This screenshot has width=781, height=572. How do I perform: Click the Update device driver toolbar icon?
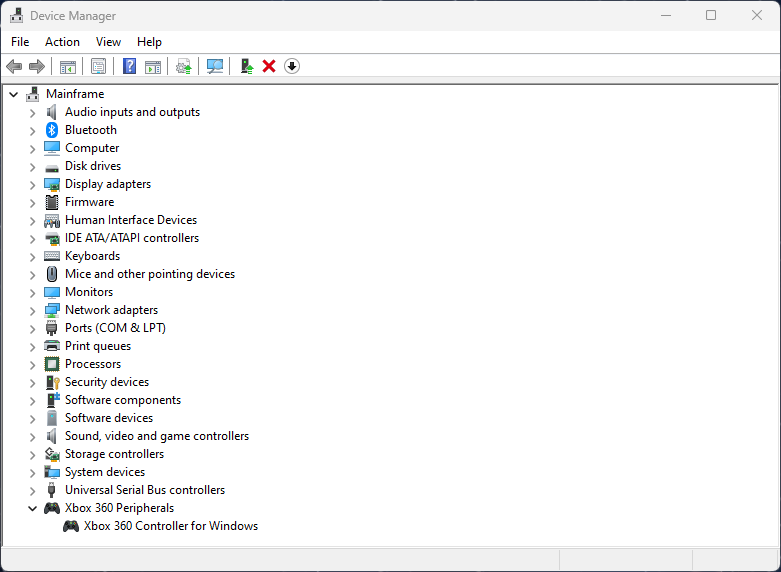[x=184, y=66]
